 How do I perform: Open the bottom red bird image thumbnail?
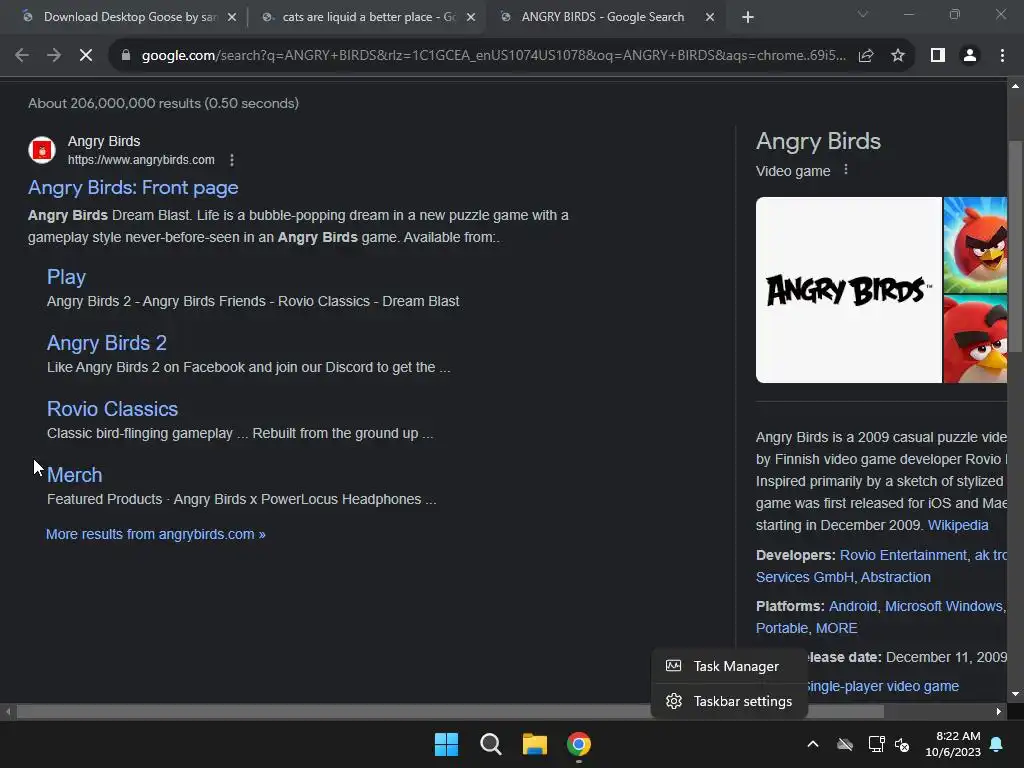tap(975, 339)
